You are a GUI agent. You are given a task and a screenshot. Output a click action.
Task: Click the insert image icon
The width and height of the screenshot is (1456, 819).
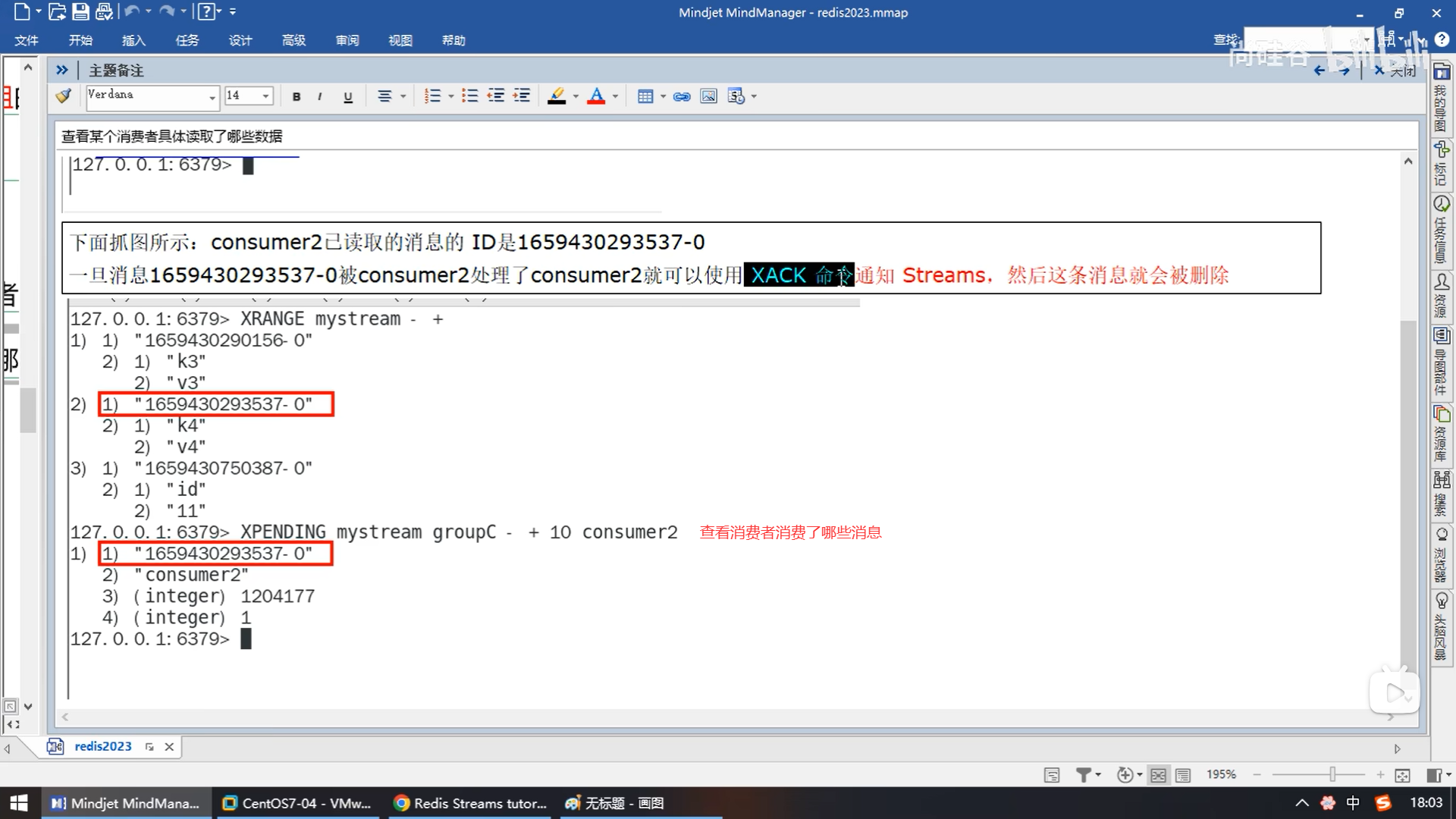[x=708, y=96]
